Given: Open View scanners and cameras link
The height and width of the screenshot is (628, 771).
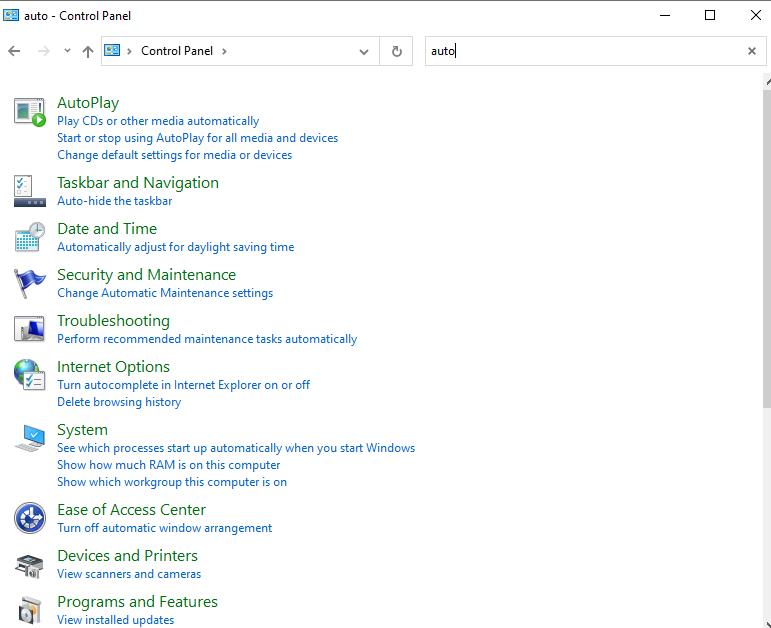Looking at the screenshot, I should pyautogui.click(x=129, y=574).
